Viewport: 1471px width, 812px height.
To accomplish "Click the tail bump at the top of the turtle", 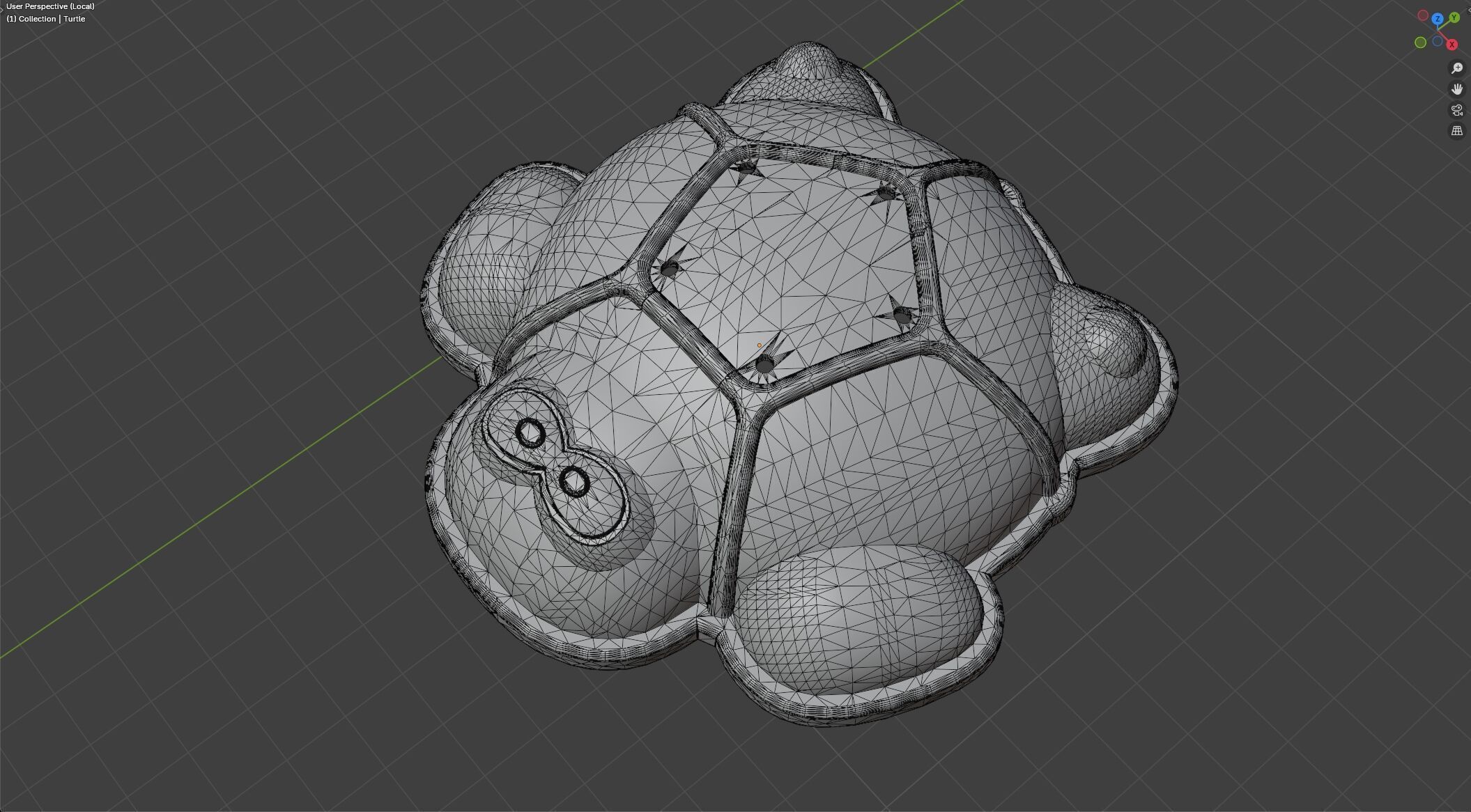I will point(808,63).
